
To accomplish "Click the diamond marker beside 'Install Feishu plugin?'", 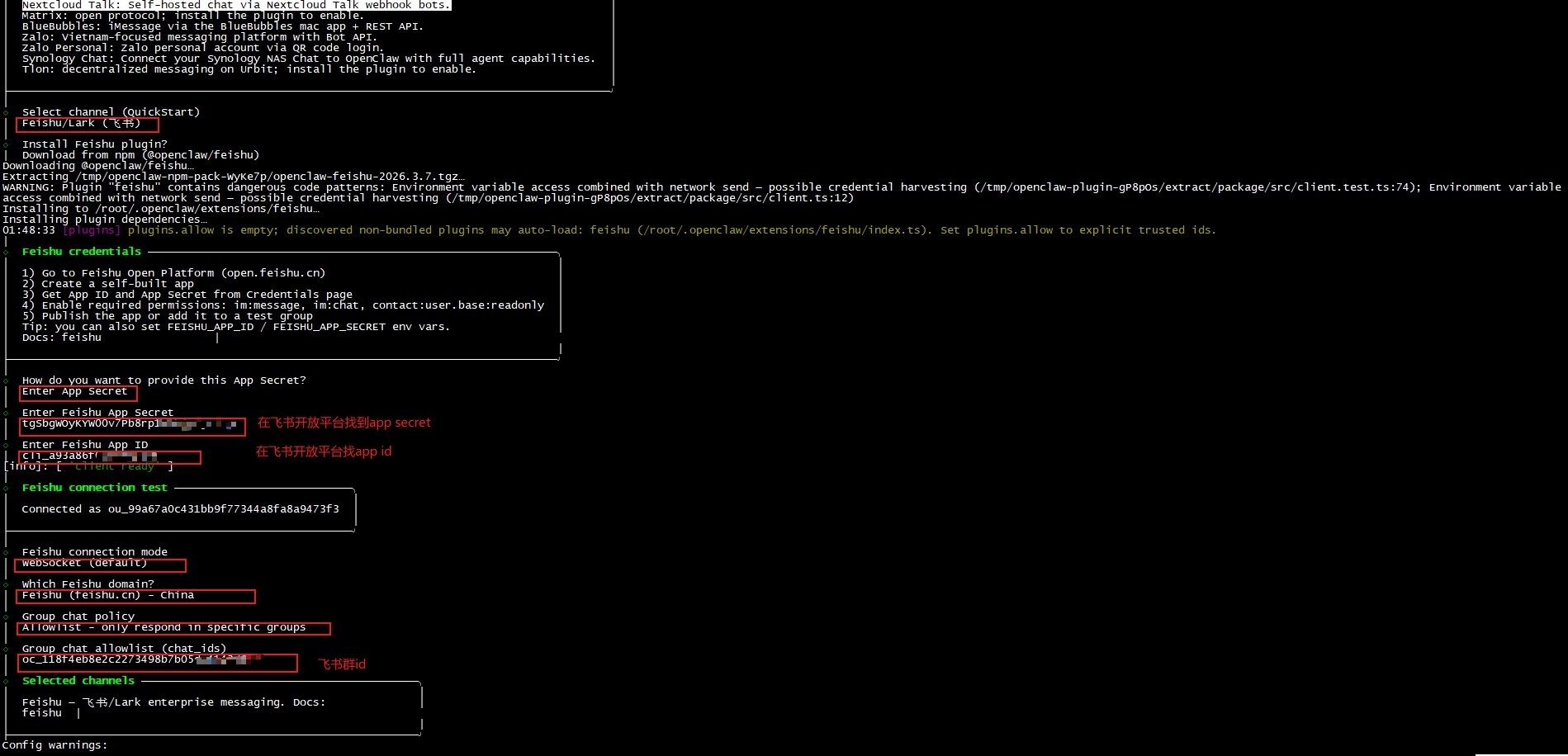I will pos(6,144).
